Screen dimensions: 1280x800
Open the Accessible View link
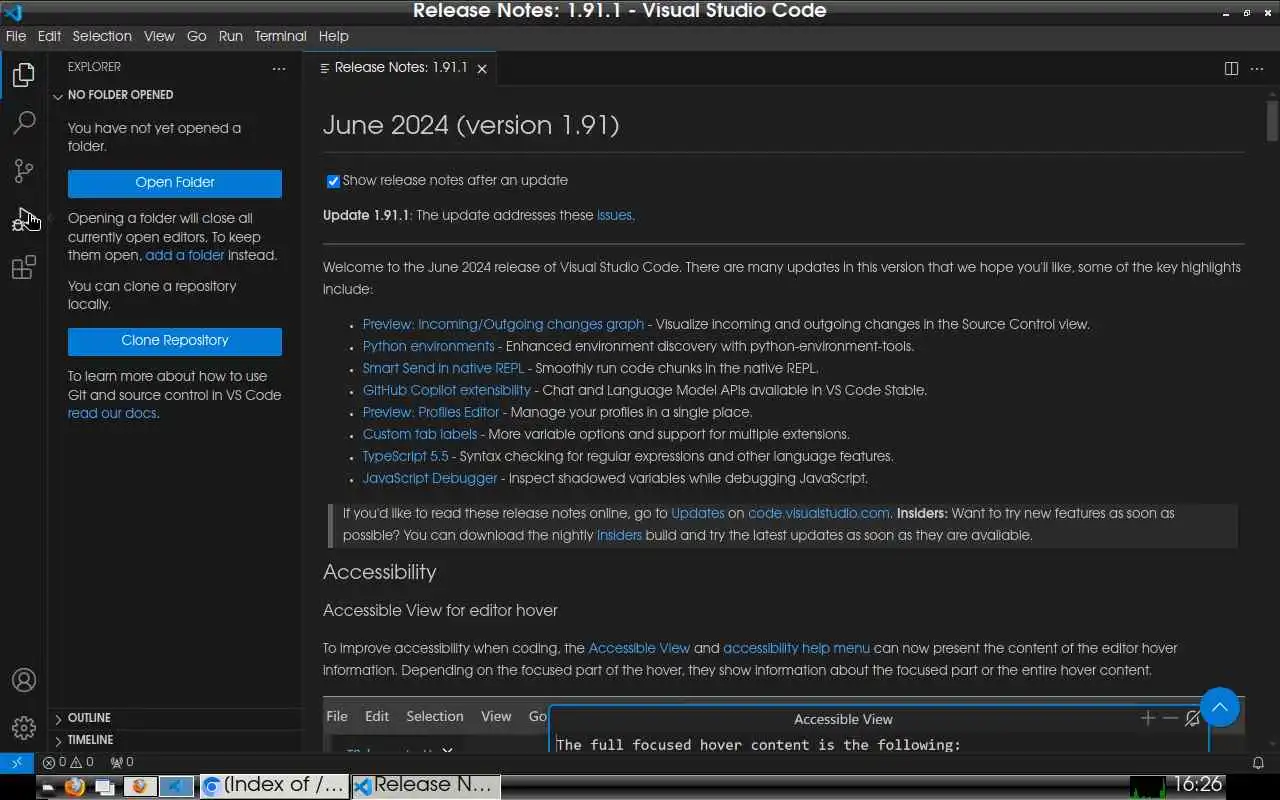[x=639, y=648]
